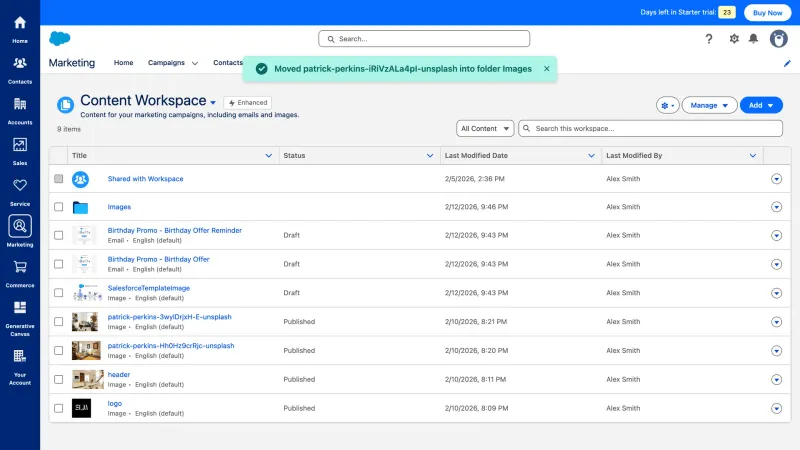Check the patrick-perkins-Hh0Hz9crRjc-unsplash row
The image size is (800, 450).
[59, 351]
